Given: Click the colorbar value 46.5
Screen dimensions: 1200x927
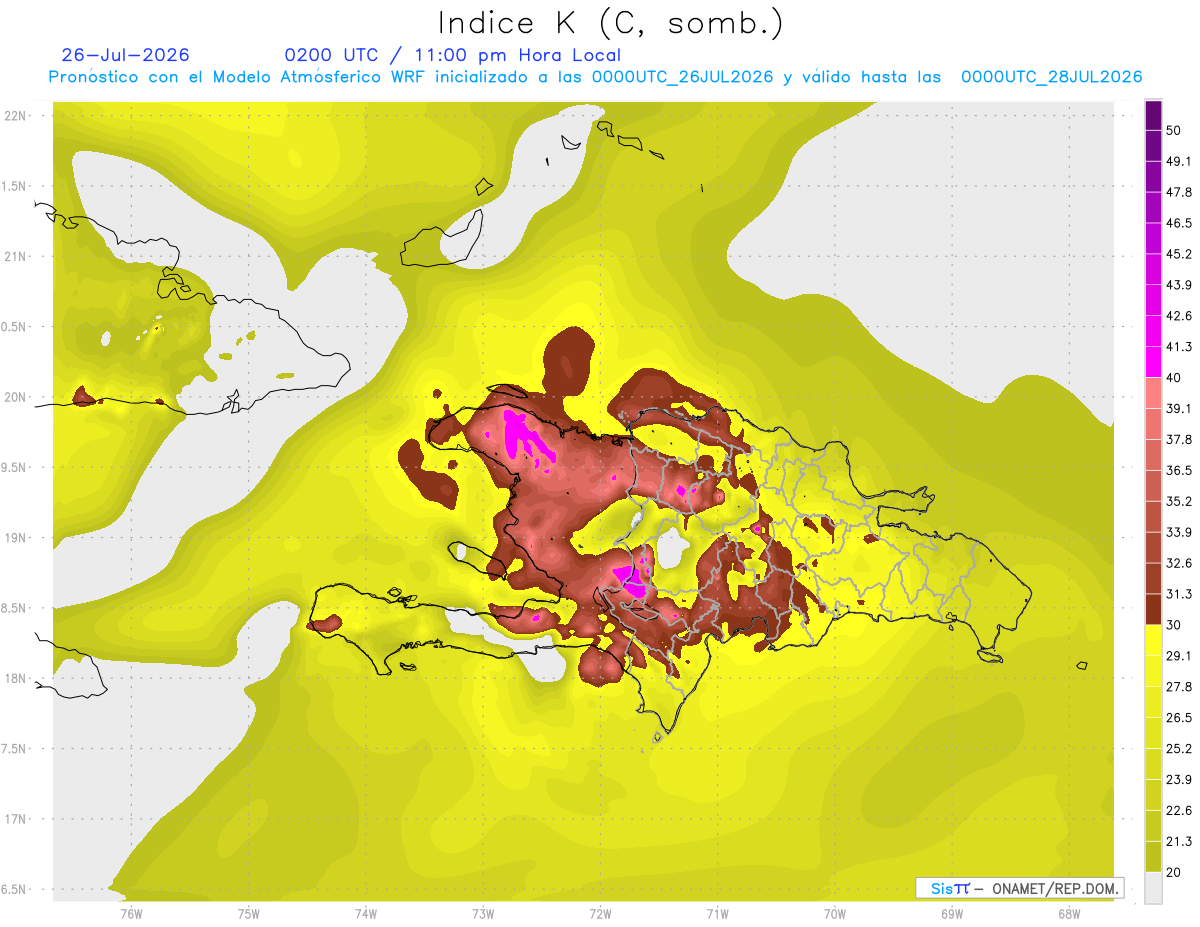Looking at the screenshot, I should tap(1179, 223).
